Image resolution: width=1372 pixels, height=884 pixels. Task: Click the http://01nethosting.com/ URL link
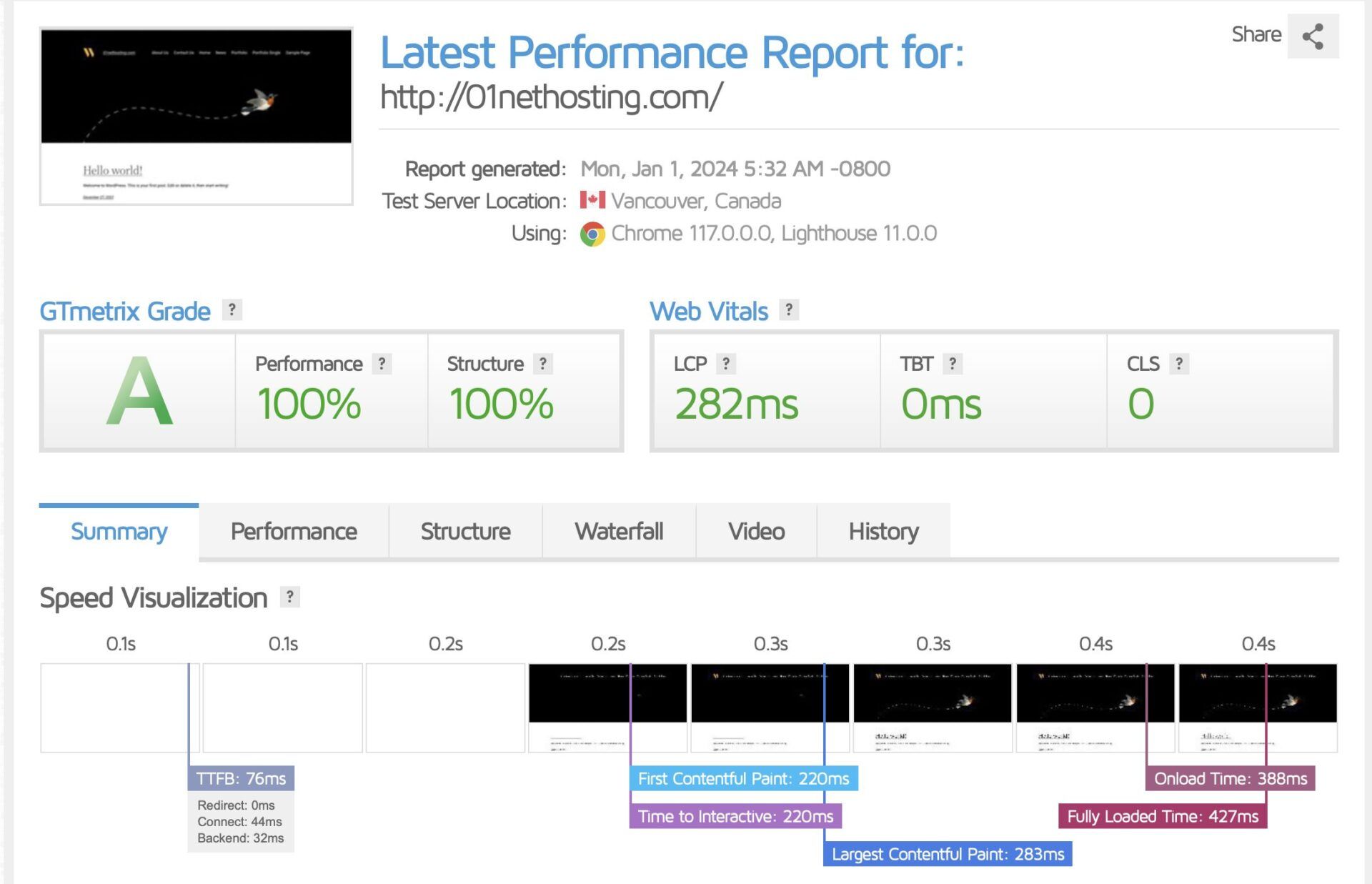551,96
